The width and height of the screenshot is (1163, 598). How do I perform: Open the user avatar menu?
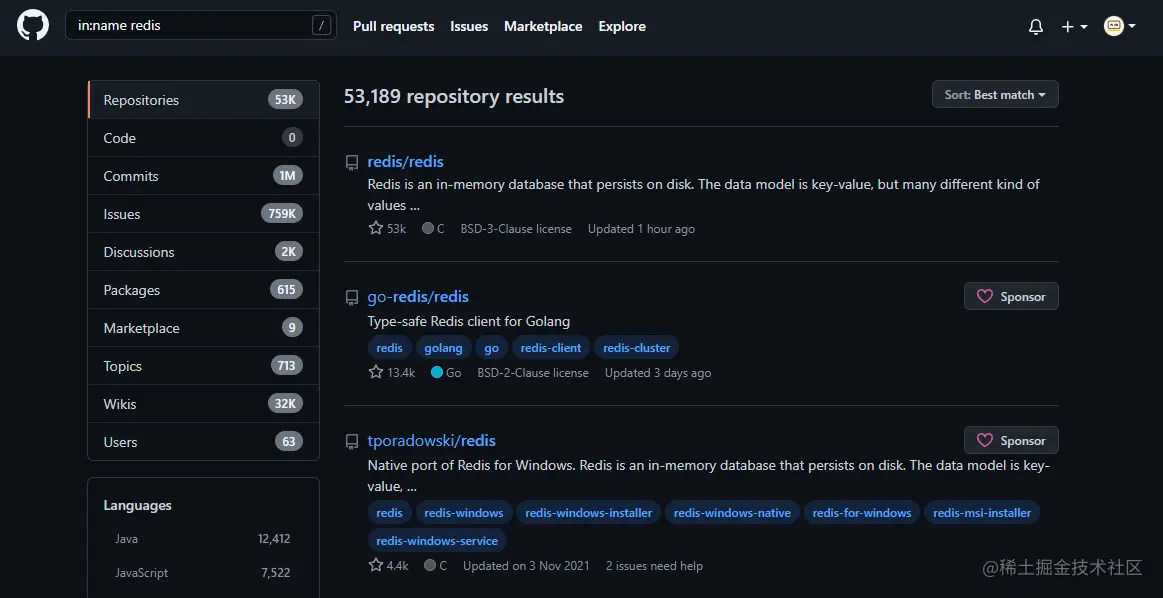point(1119,27)
